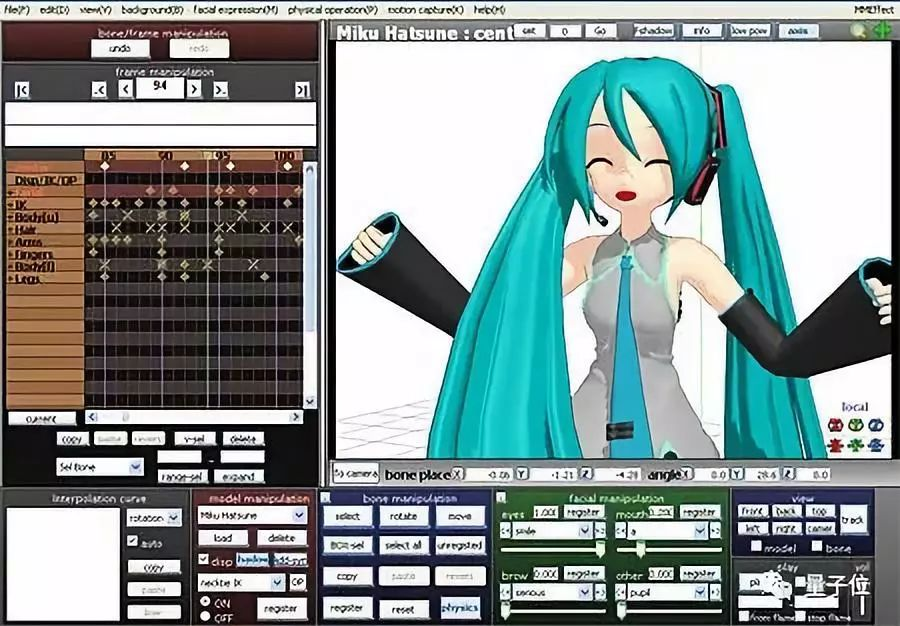This screenshot has height=626, width=900.
Task: Click the angle Y value field
Action: (x=763, y=475)
